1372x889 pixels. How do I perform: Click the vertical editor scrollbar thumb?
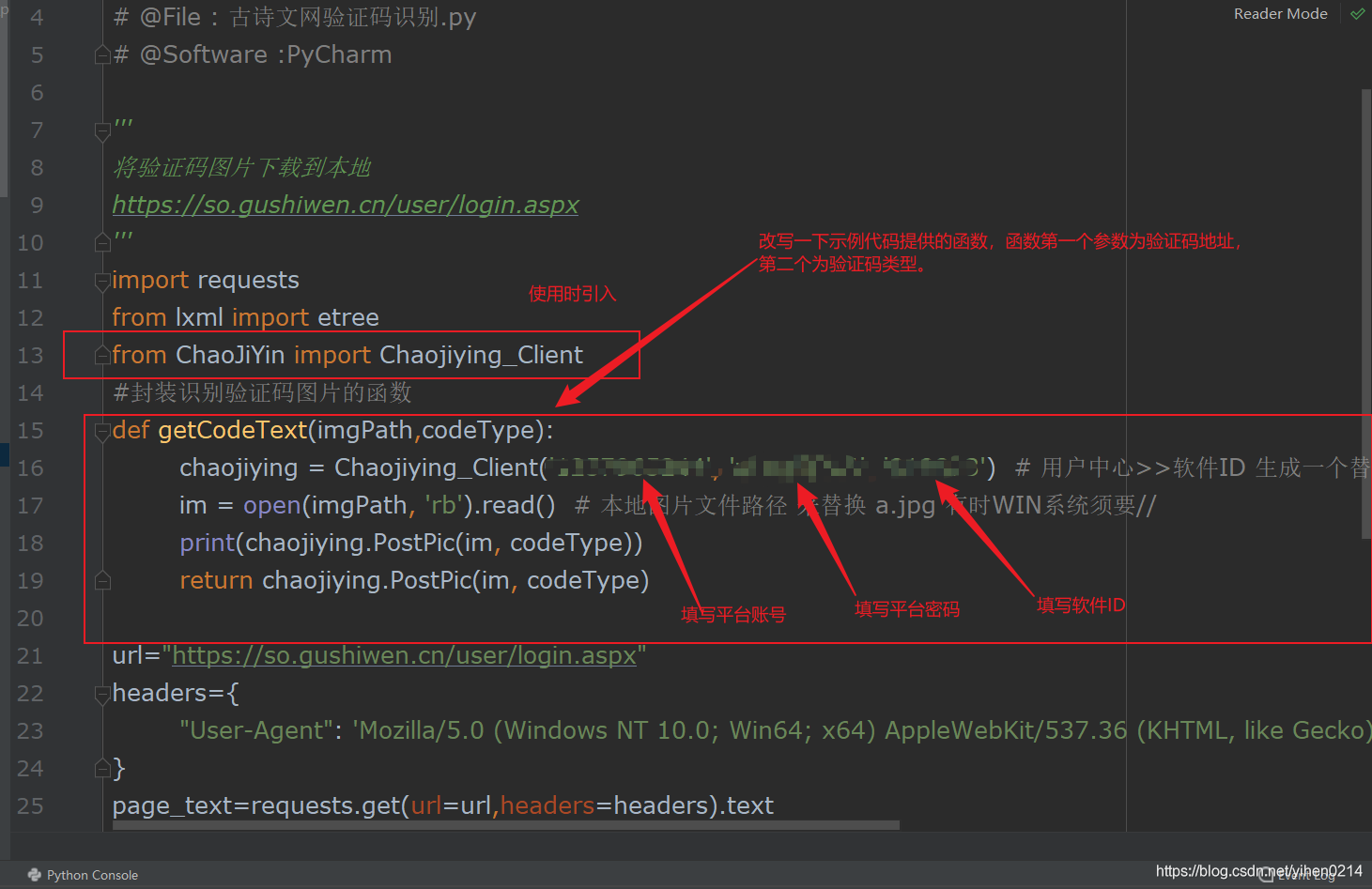[1366, 314]
